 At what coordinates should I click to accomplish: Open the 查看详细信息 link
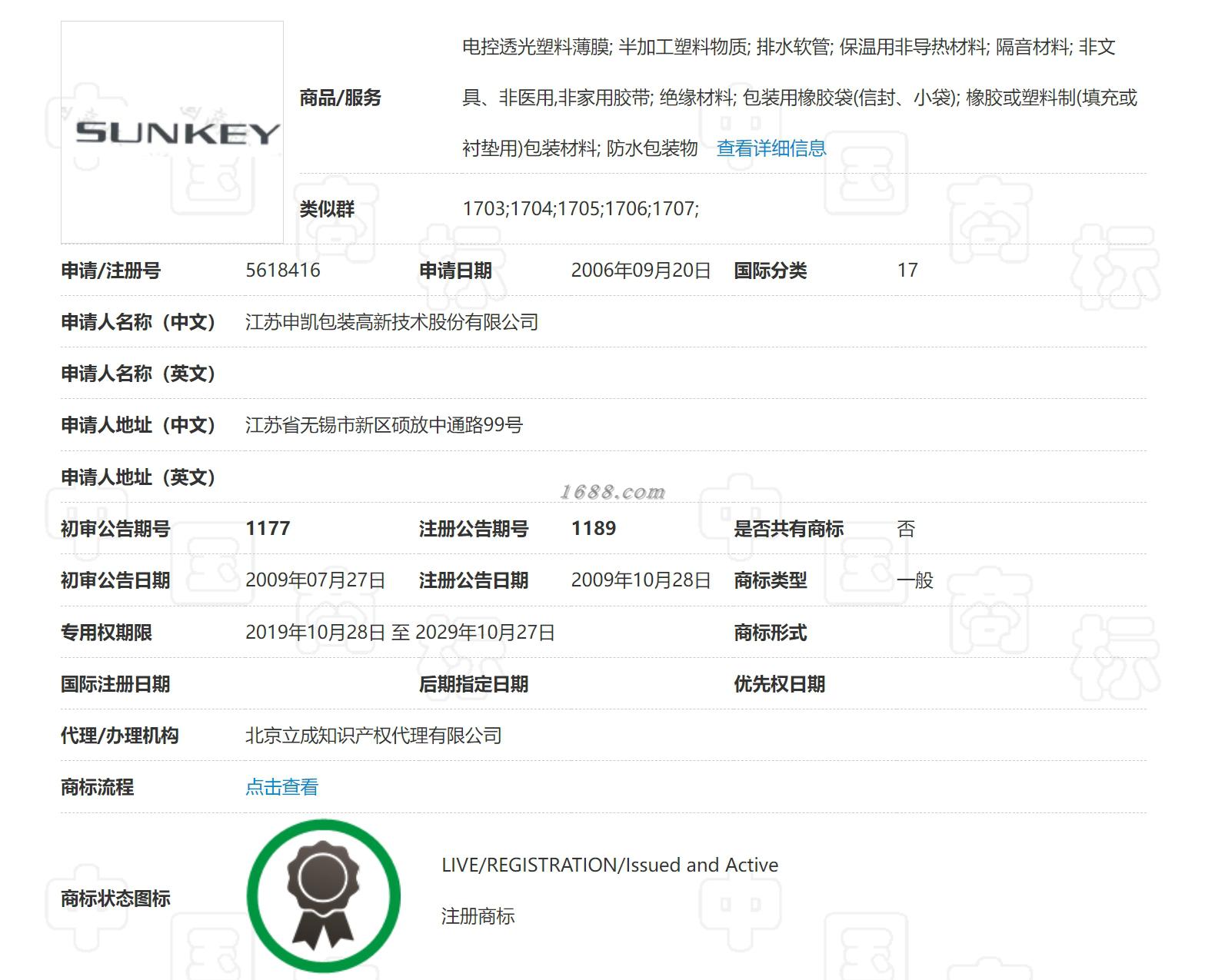(x=771, y=148)
